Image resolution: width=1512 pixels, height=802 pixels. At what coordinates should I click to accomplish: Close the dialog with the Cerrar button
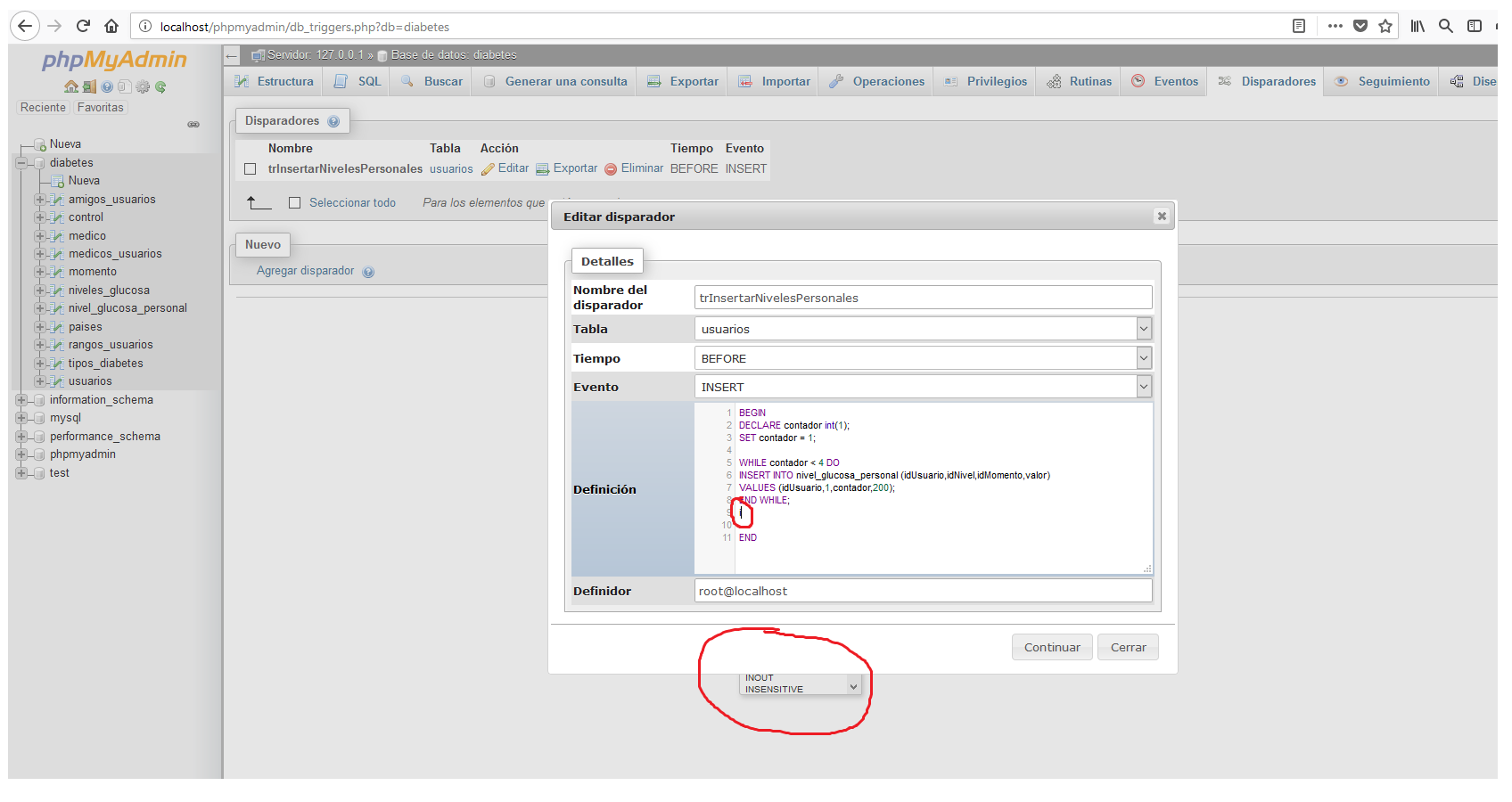(x=1127, y=647)
